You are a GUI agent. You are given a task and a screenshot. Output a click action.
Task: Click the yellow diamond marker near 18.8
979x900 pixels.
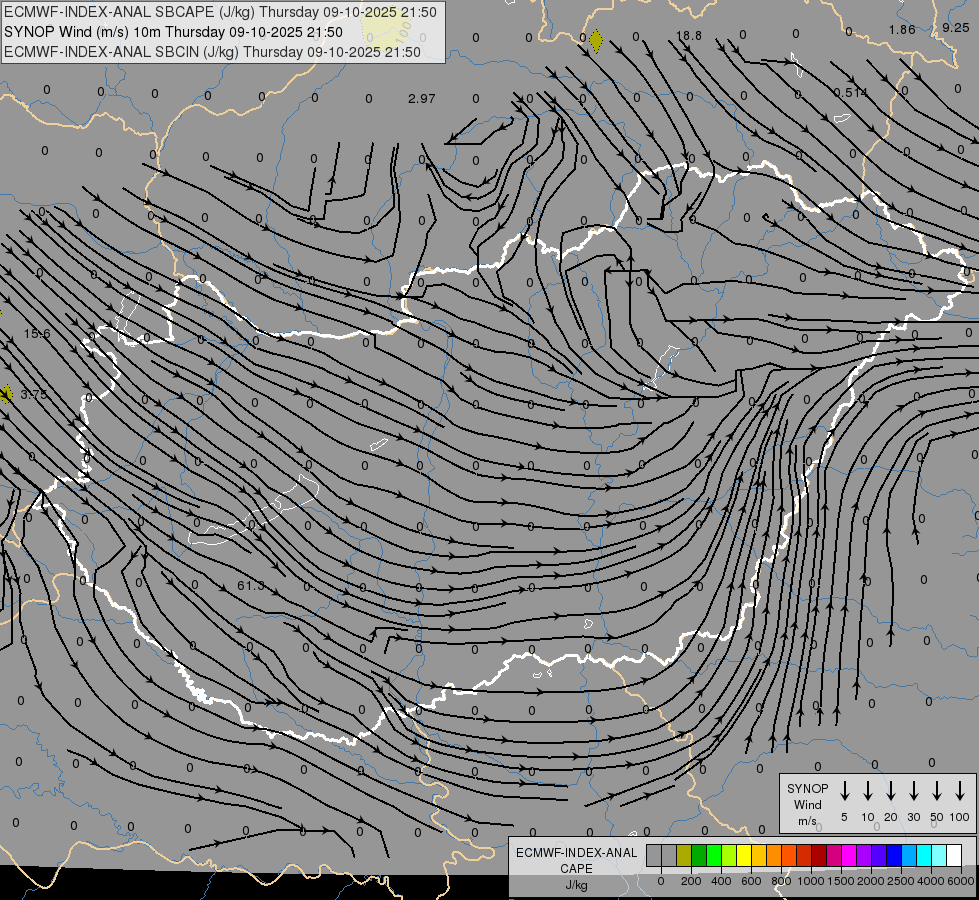pyautogui.click(x=596, y=41)
